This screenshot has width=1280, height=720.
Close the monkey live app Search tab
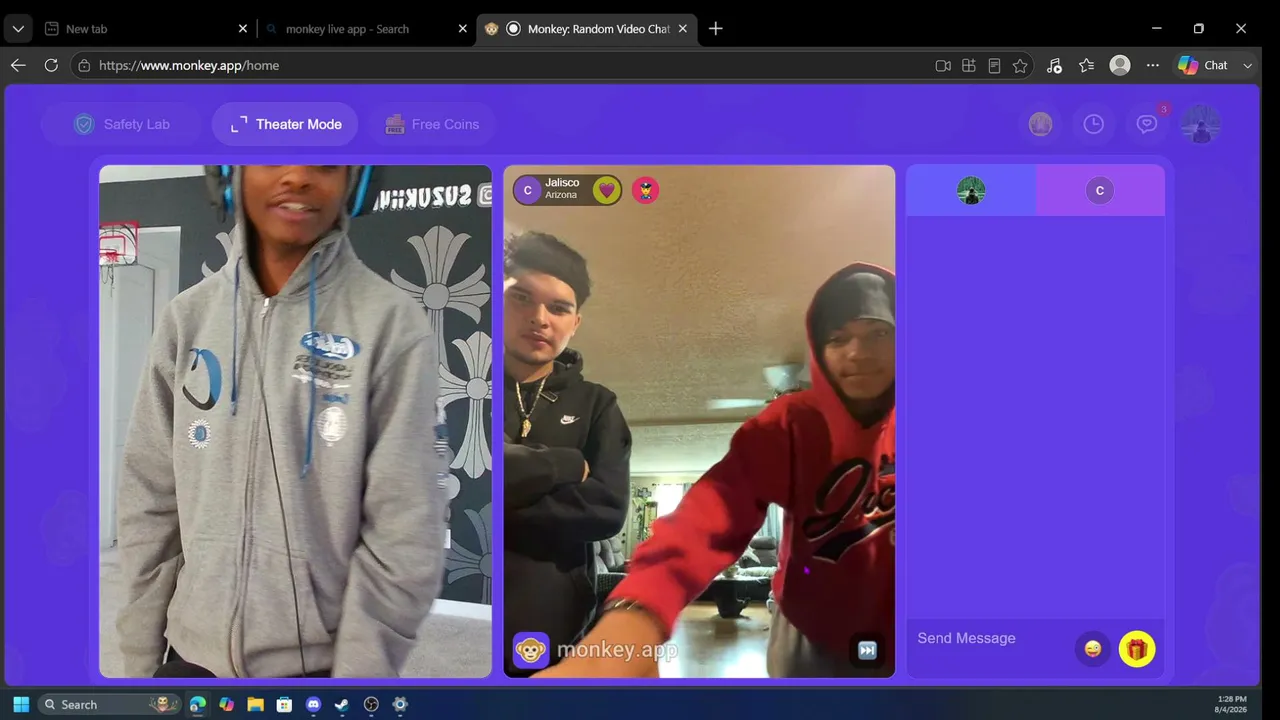(462, 29)
